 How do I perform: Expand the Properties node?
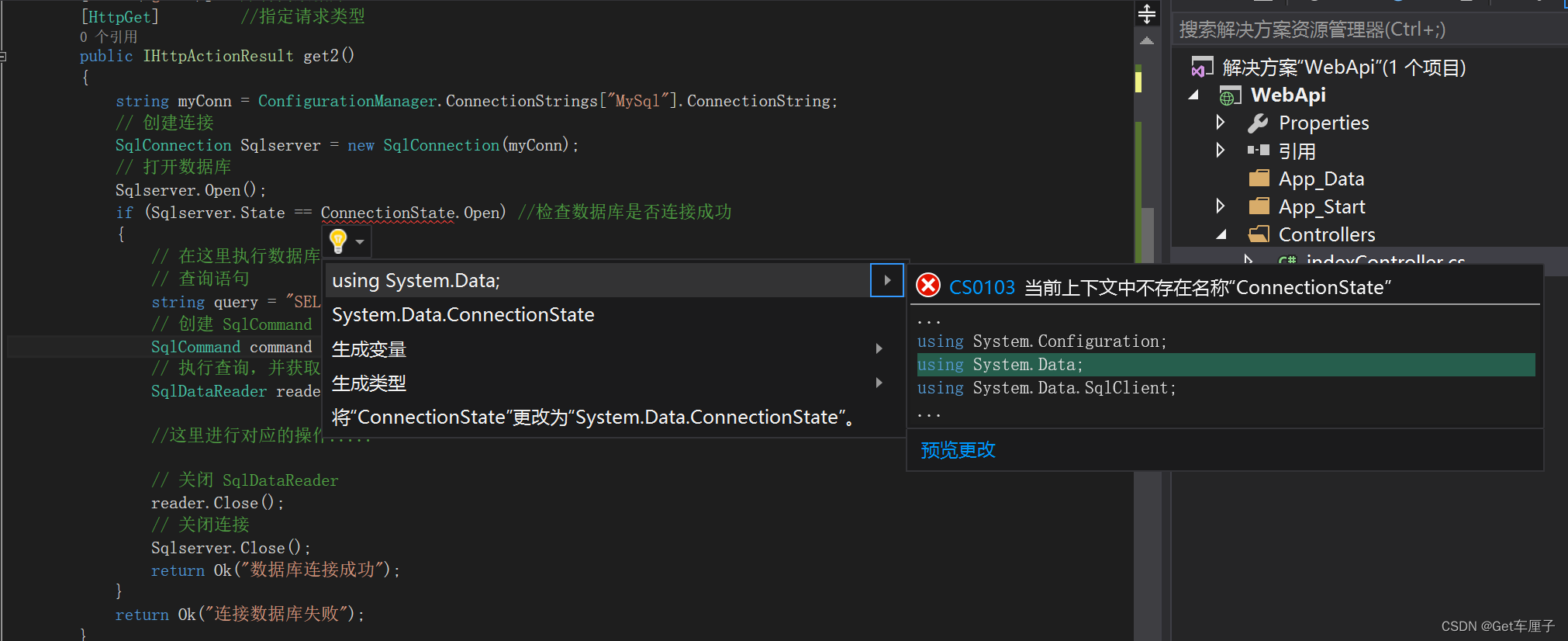click(x=1221, y=122)
